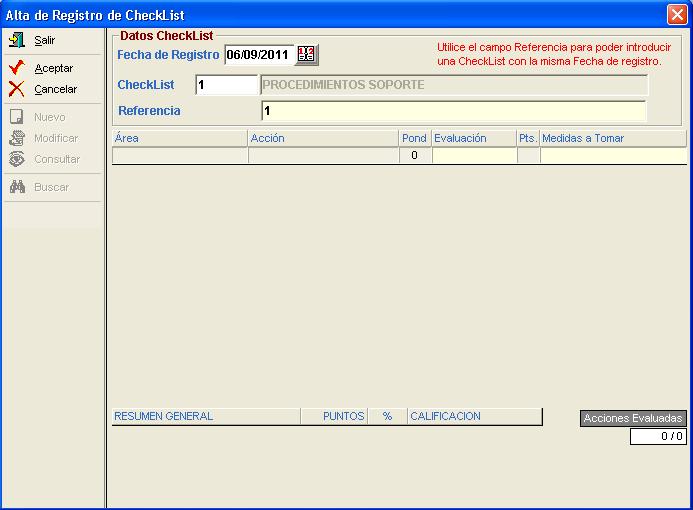Click the blue CheckList label
The width and height of the screenshot is (693, 510).
pyautogui.click(x=146, y=84)
